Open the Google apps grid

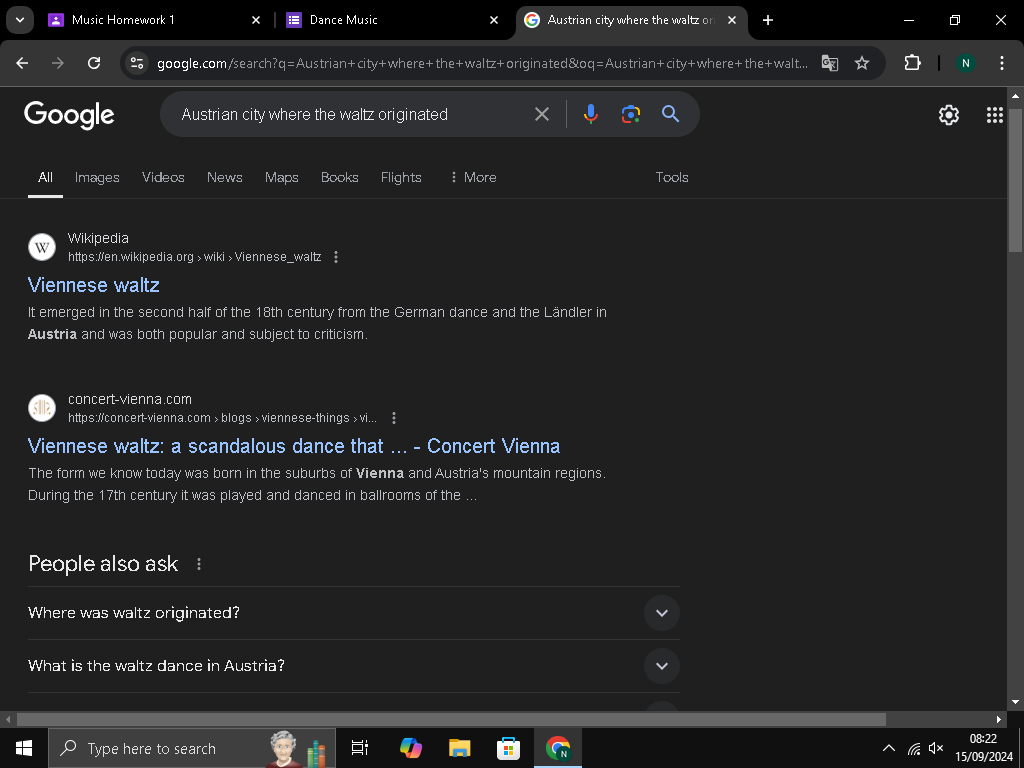pos(995,115)
